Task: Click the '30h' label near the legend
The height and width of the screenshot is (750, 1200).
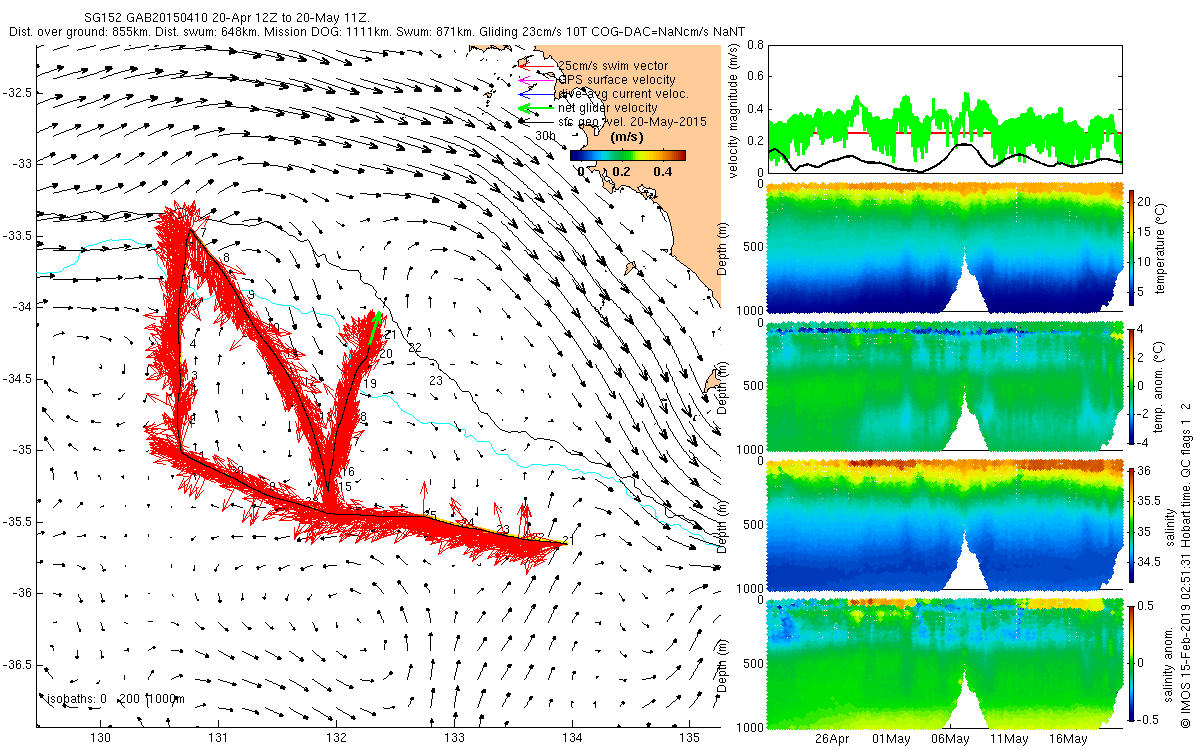Action: pos(544,135)
